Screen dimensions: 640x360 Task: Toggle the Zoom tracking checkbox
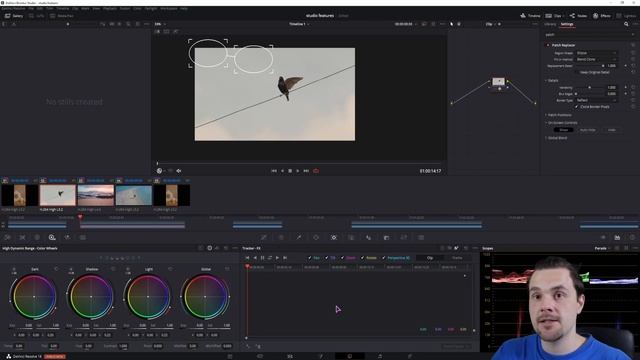342,258
